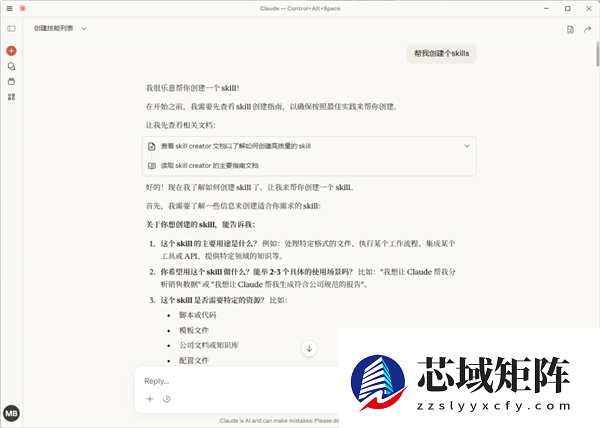
Task: Click the bullet text 公司文档或知识库
Action: click(x=209, y=345)
